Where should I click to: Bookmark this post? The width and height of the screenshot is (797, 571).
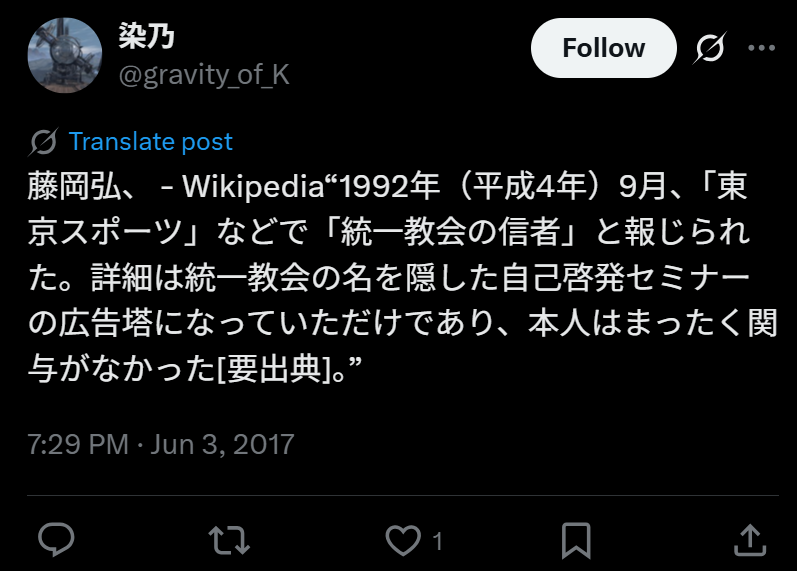coord(576,540)
